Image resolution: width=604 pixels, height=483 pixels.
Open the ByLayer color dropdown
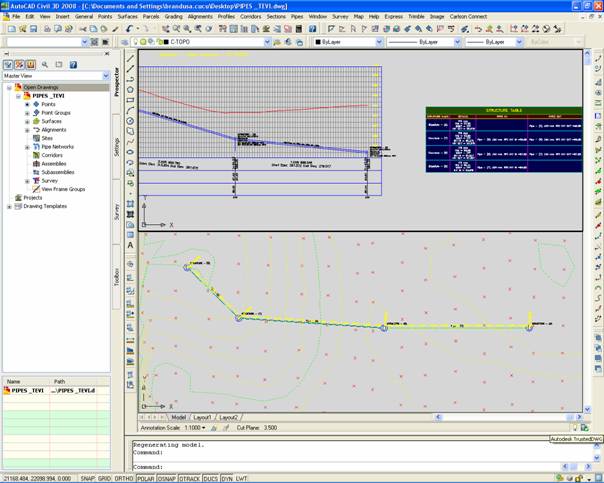click(379, 42)
